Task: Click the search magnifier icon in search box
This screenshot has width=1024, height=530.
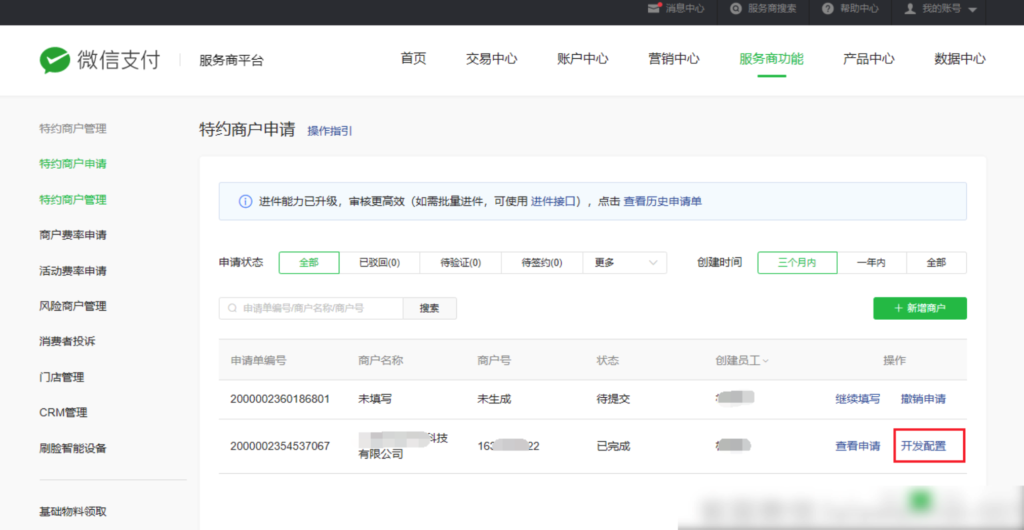Action: 233,309
